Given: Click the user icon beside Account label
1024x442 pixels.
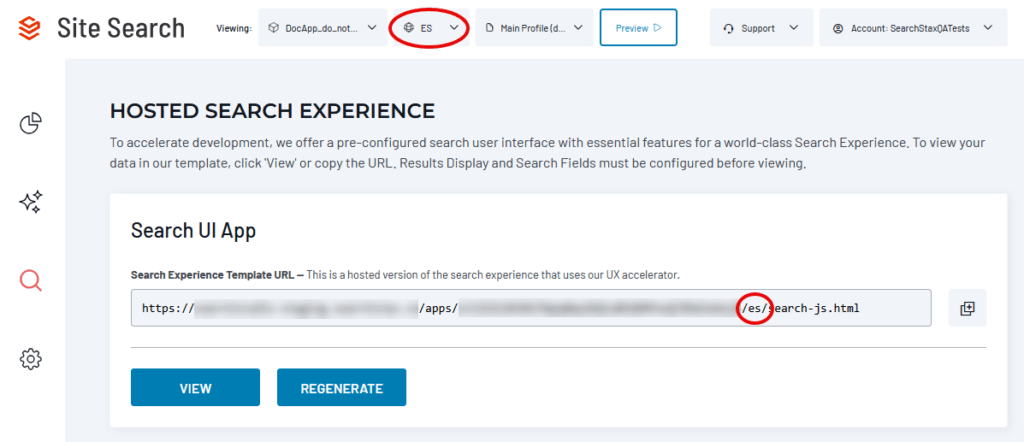Looking at the screenshot, I should pyautogui.click(x=837, y=28).
